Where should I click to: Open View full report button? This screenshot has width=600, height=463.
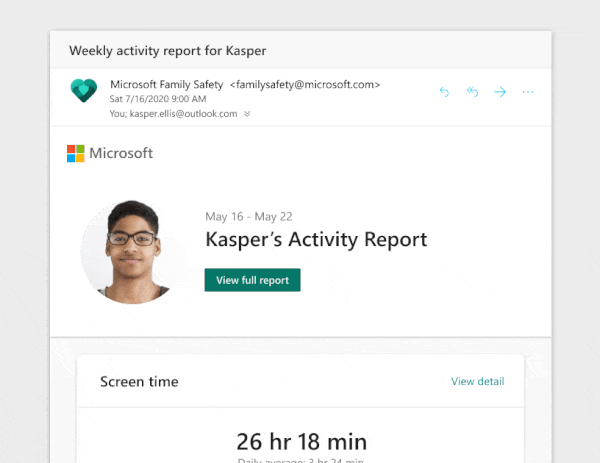coord(253,280)
